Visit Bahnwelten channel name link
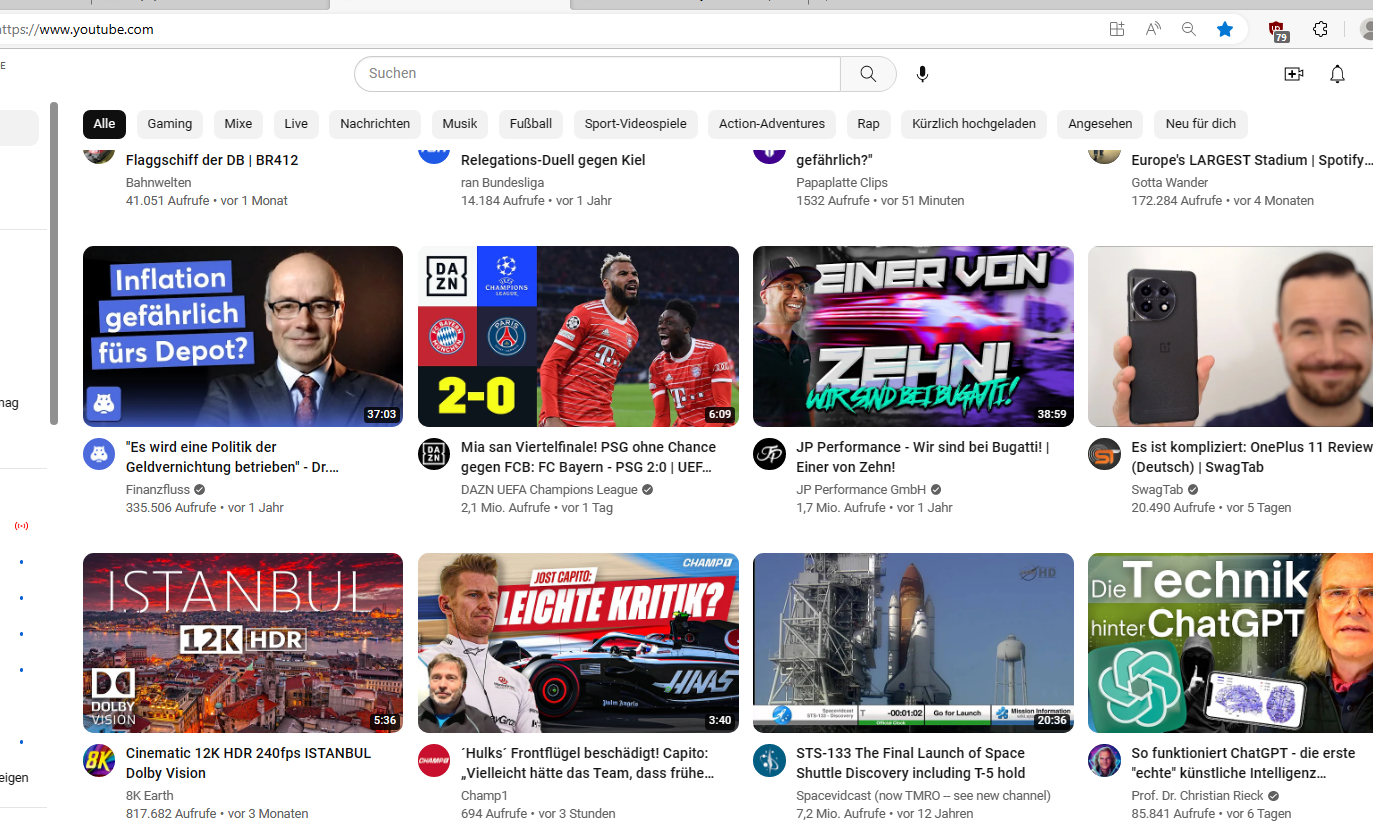Viewport: 1373px width, 825px height. coord(159,182)
